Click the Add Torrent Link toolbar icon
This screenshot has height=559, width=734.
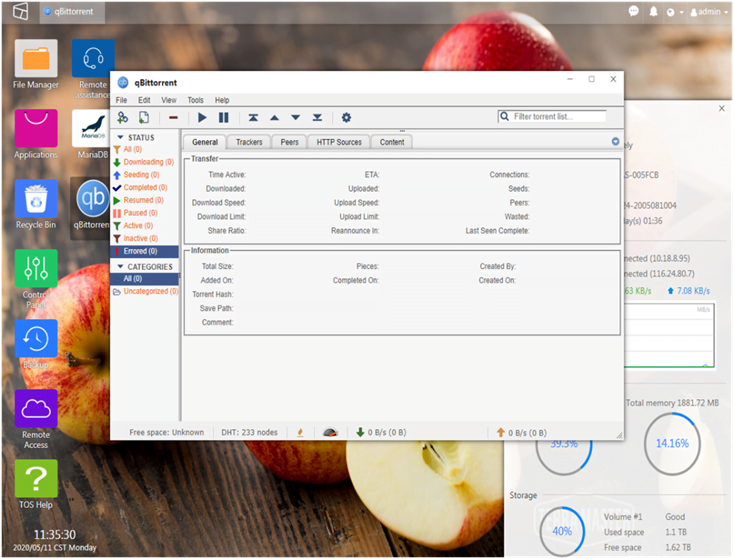(123, 118)
